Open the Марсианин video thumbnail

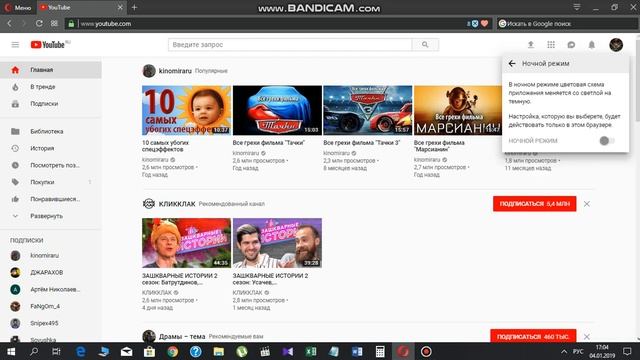[x=458, y=110]
